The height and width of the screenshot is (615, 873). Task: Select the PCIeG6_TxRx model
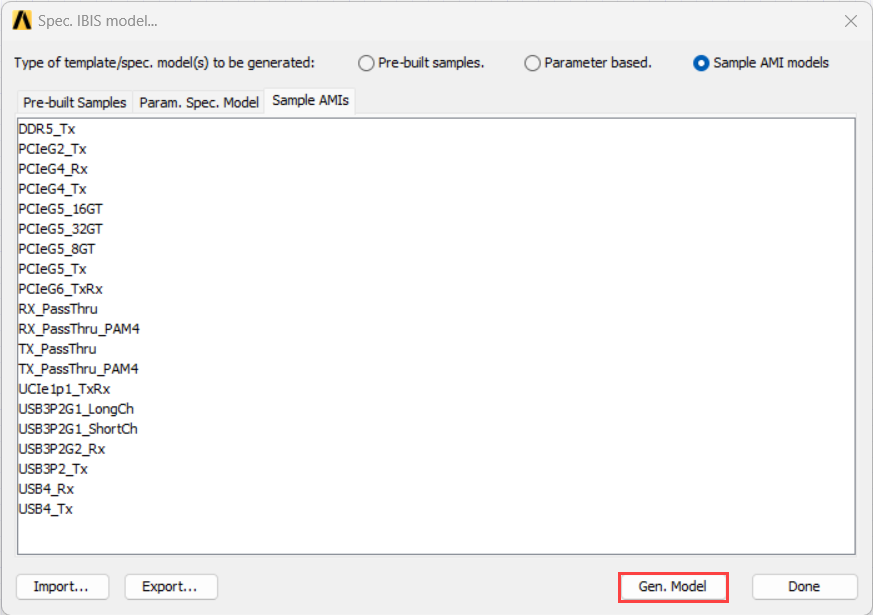[59, 288]
